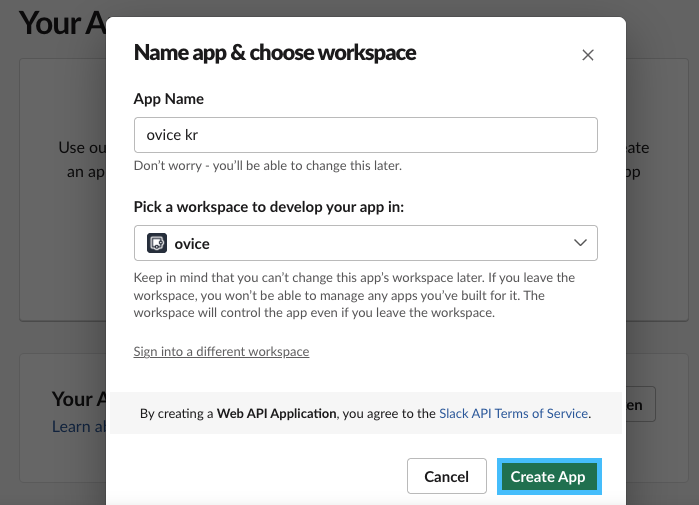
Task: Click the 'Keep in mind' warning text
Action: (354, 295)
